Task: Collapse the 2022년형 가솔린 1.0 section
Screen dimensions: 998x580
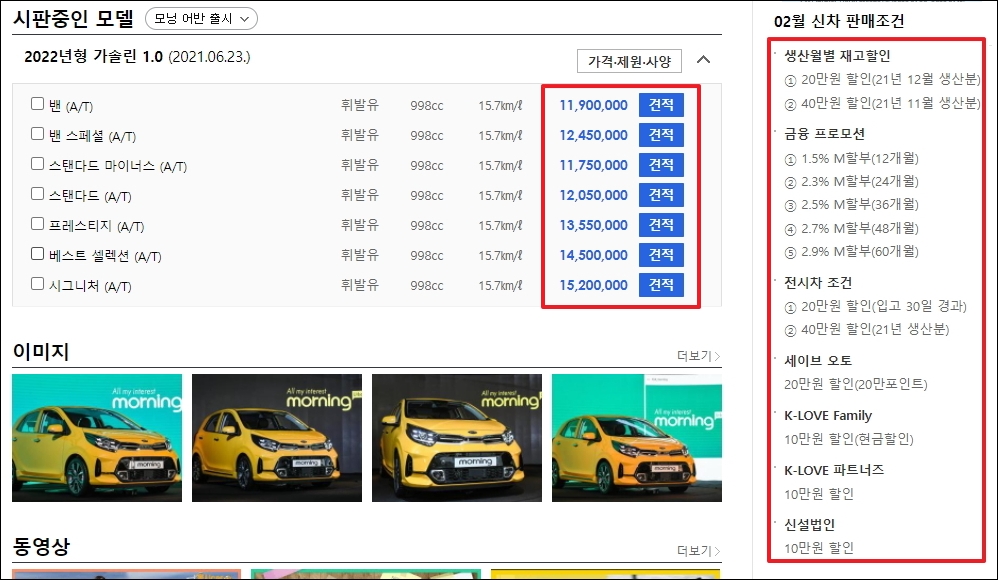Action: pyautogui.click(x=703, y=60)
